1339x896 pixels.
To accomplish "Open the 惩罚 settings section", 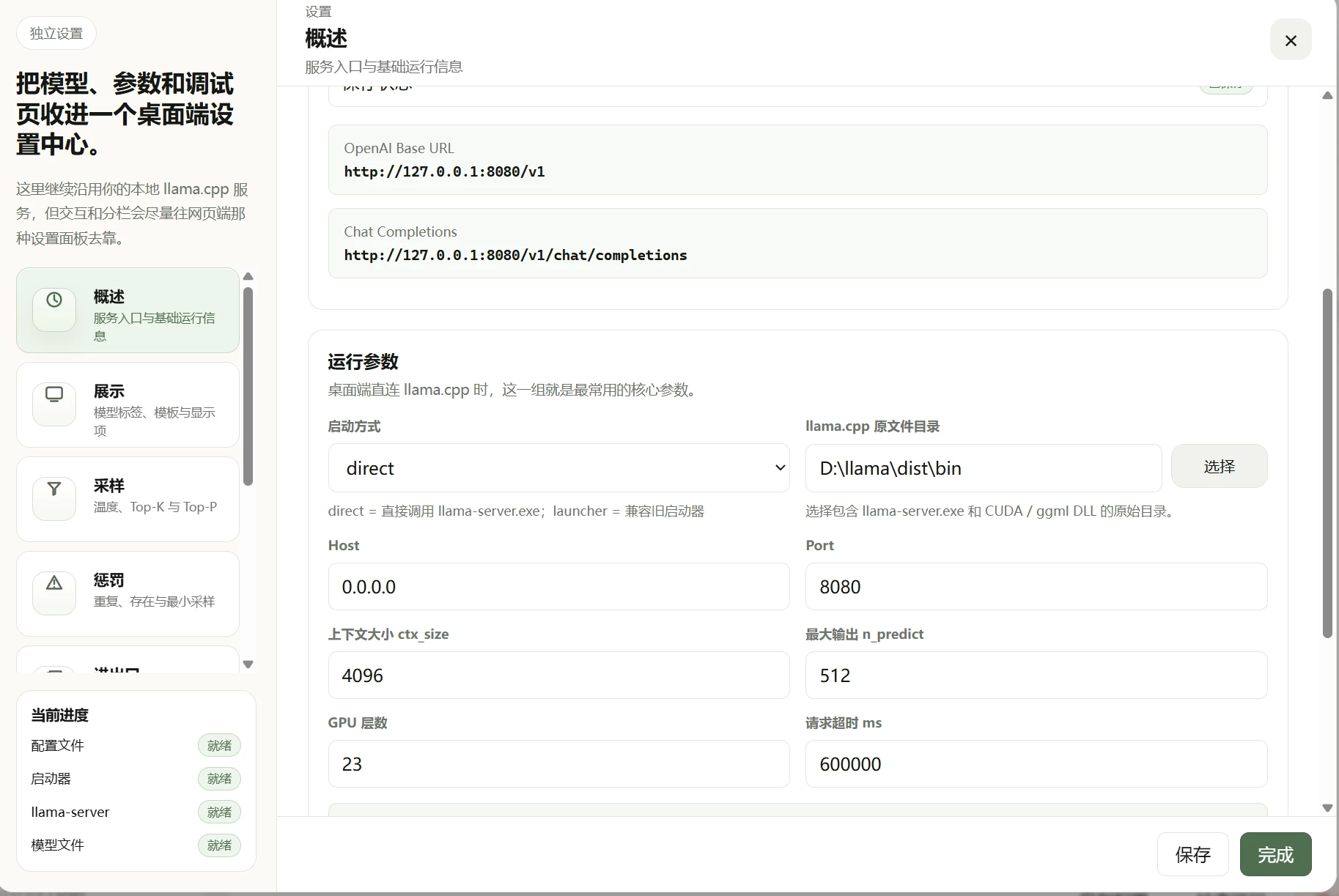I will (128, 594).
